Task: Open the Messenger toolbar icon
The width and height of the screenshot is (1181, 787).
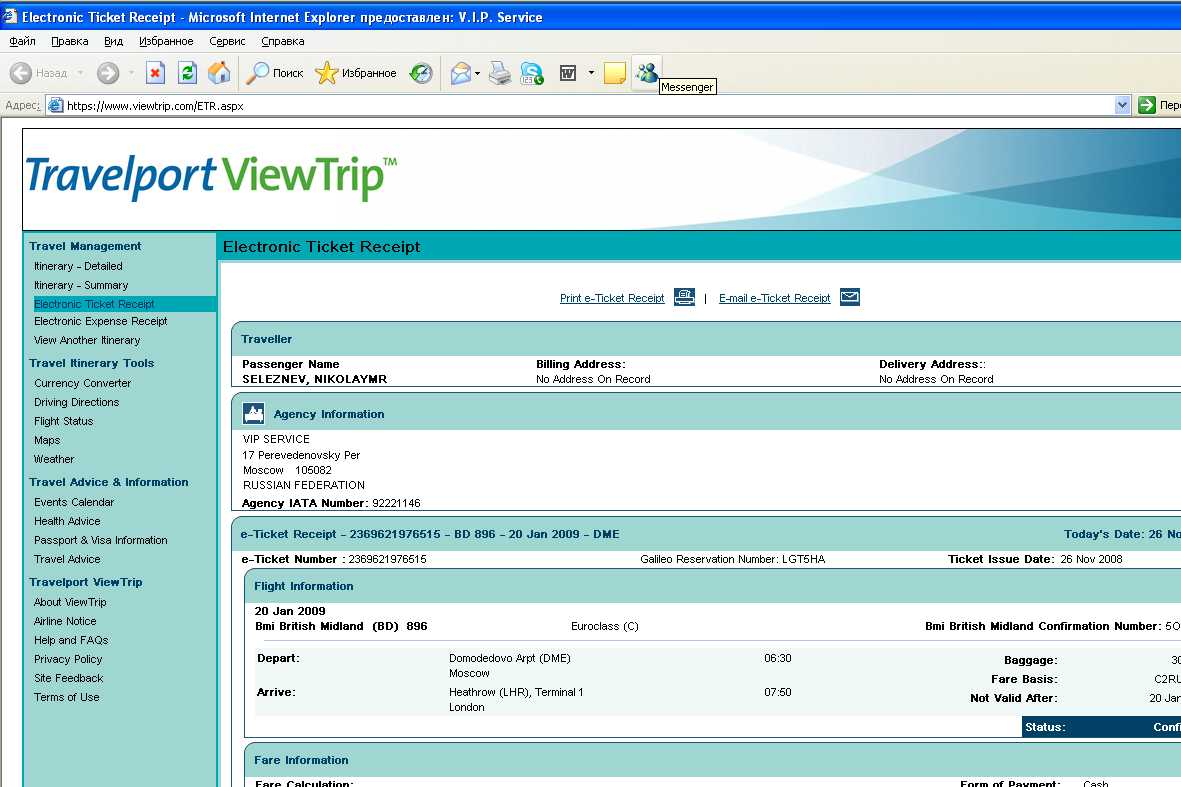Action: pyautogui.click(x=646, y=73)
